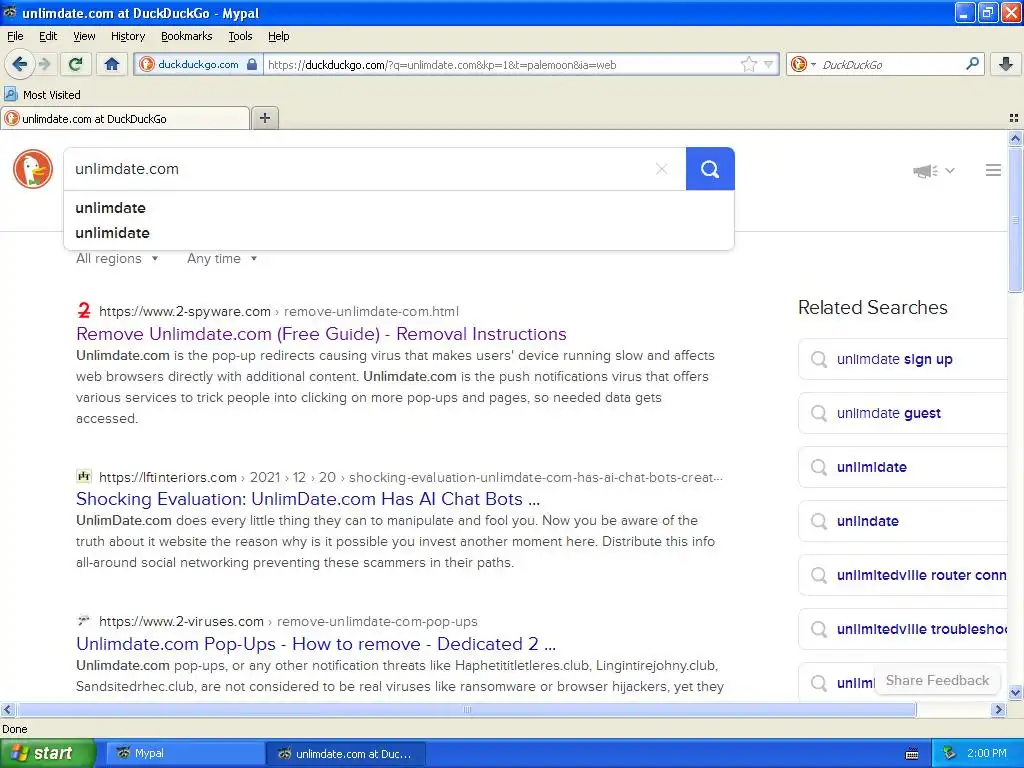Open the tab groups grid icon
The width and height of the screenshot is (1024, 768).
[1014, 118]
